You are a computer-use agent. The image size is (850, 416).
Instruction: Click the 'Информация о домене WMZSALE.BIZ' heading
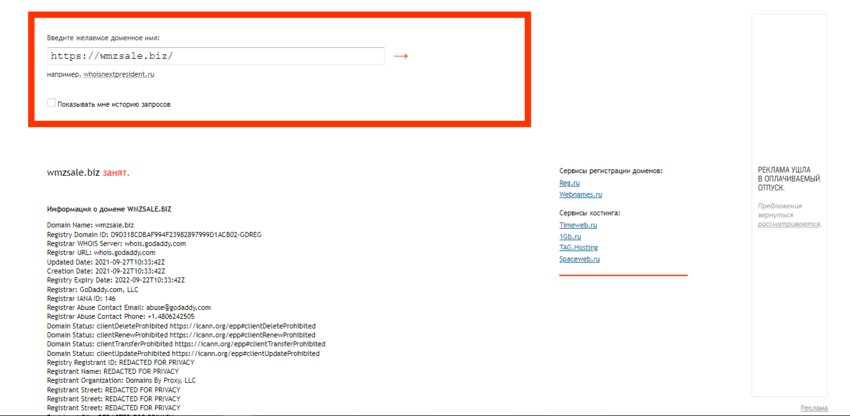109,209
